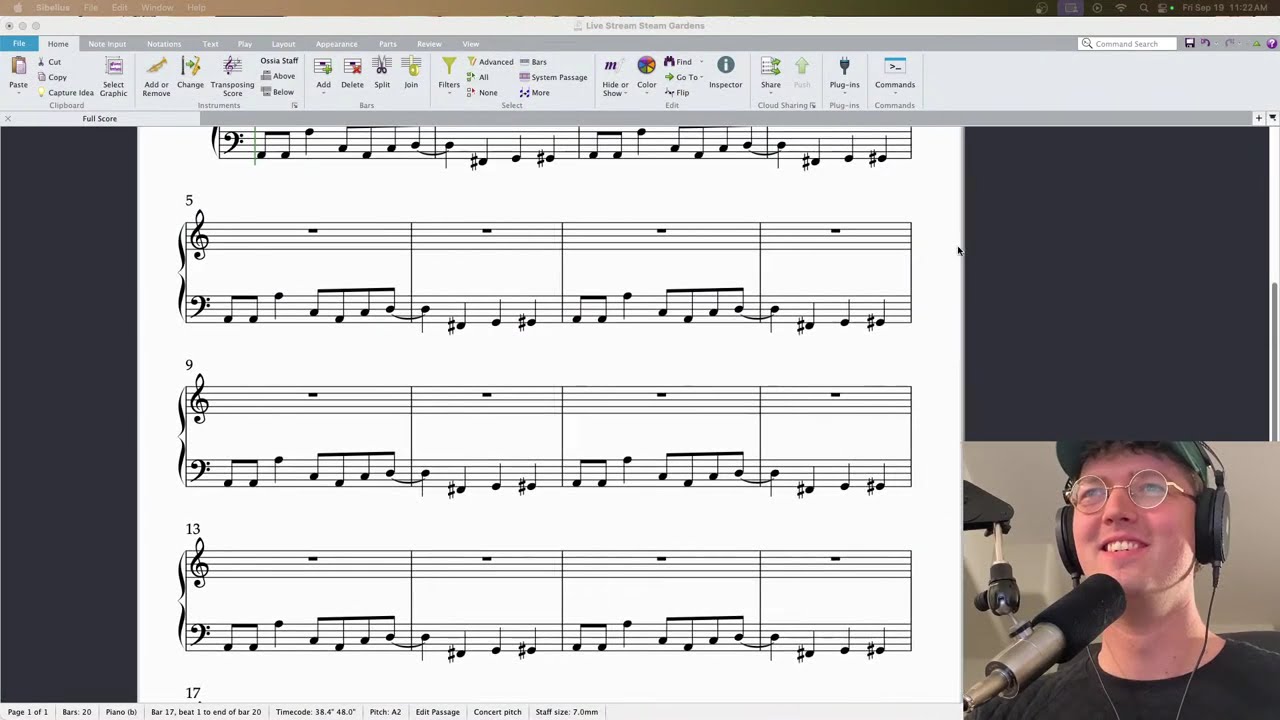Toggle the Transposing Score icon

click(232, 67)
